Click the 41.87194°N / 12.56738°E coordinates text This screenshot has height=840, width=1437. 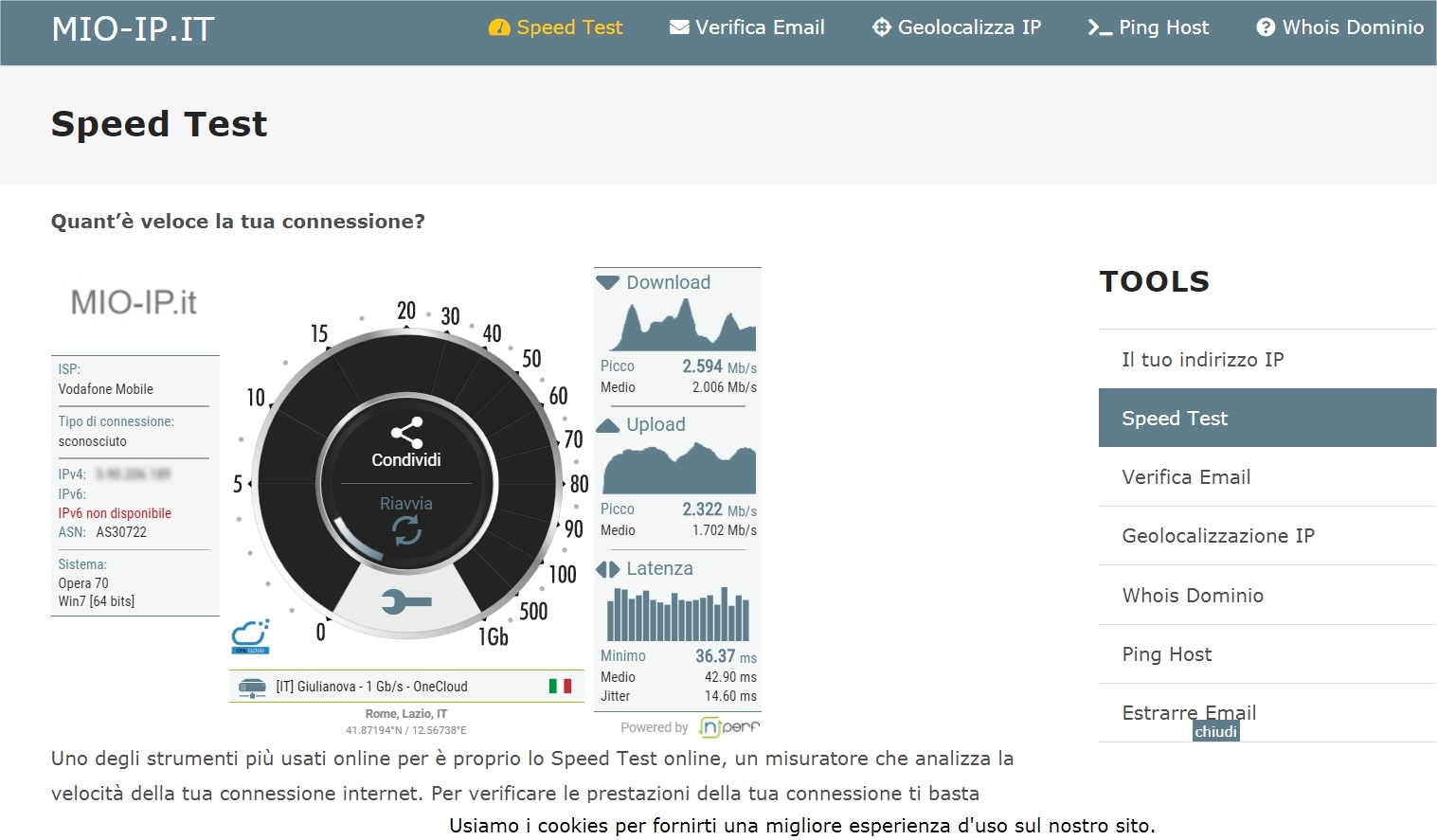point(406,730)
